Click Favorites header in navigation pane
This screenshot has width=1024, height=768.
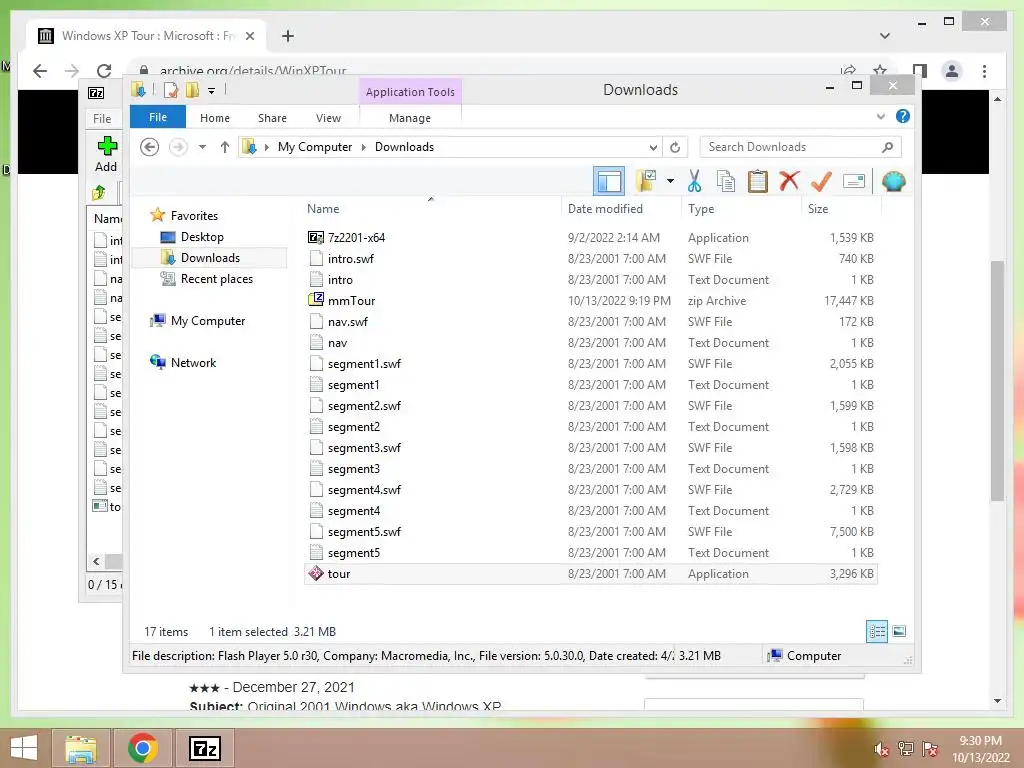[194, 216]
